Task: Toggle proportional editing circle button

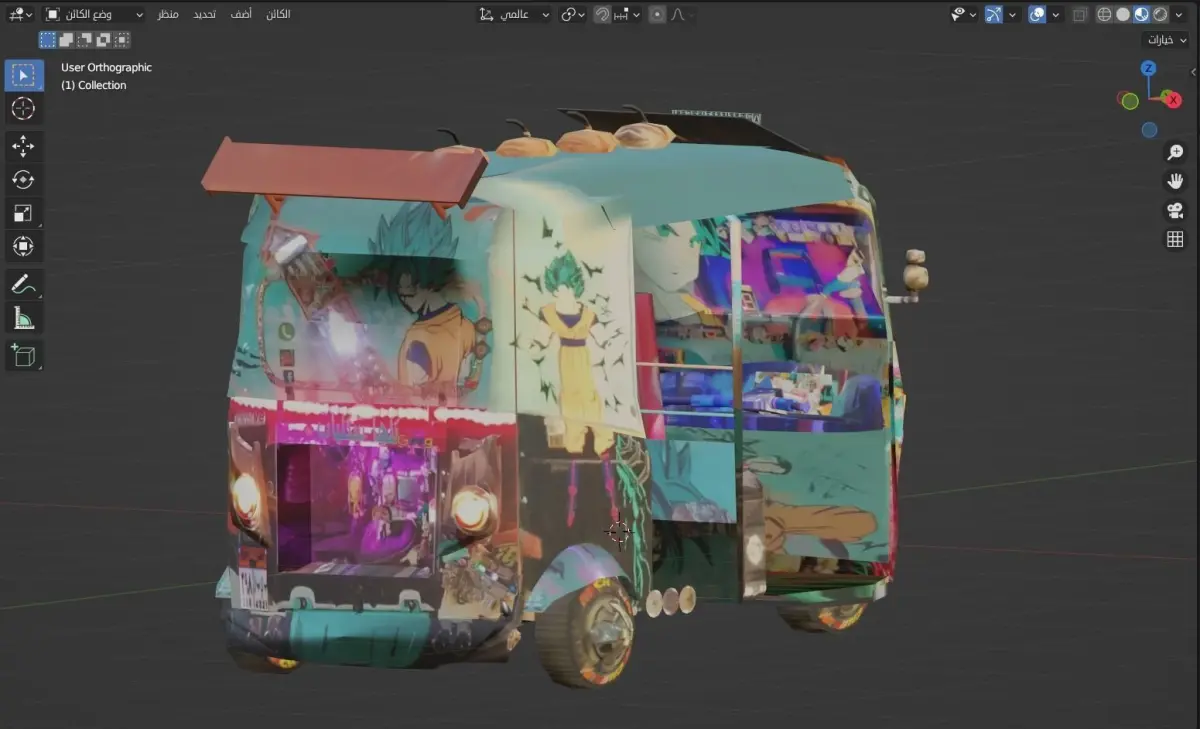Action: (657, 15)
